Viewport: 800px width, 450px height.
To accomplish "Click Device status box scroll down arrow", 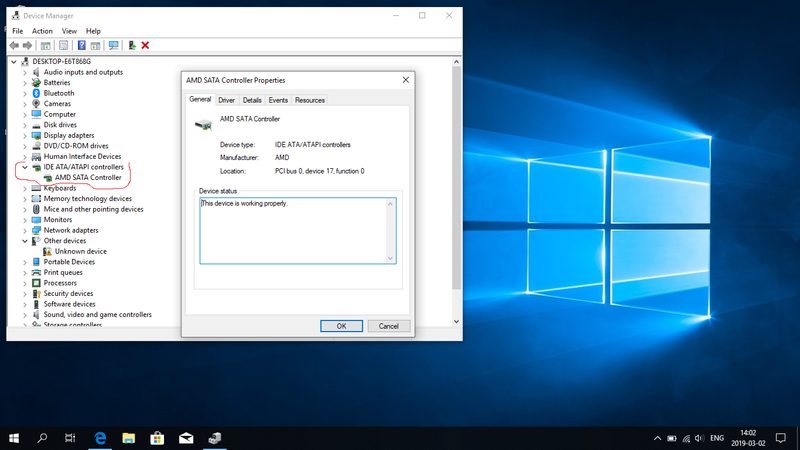I will [x=390, y=258].
